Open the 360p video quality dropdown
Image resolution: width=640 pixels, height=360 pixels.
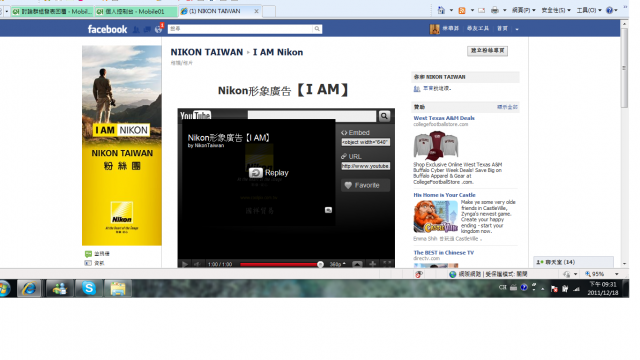[x=338, y=264]
